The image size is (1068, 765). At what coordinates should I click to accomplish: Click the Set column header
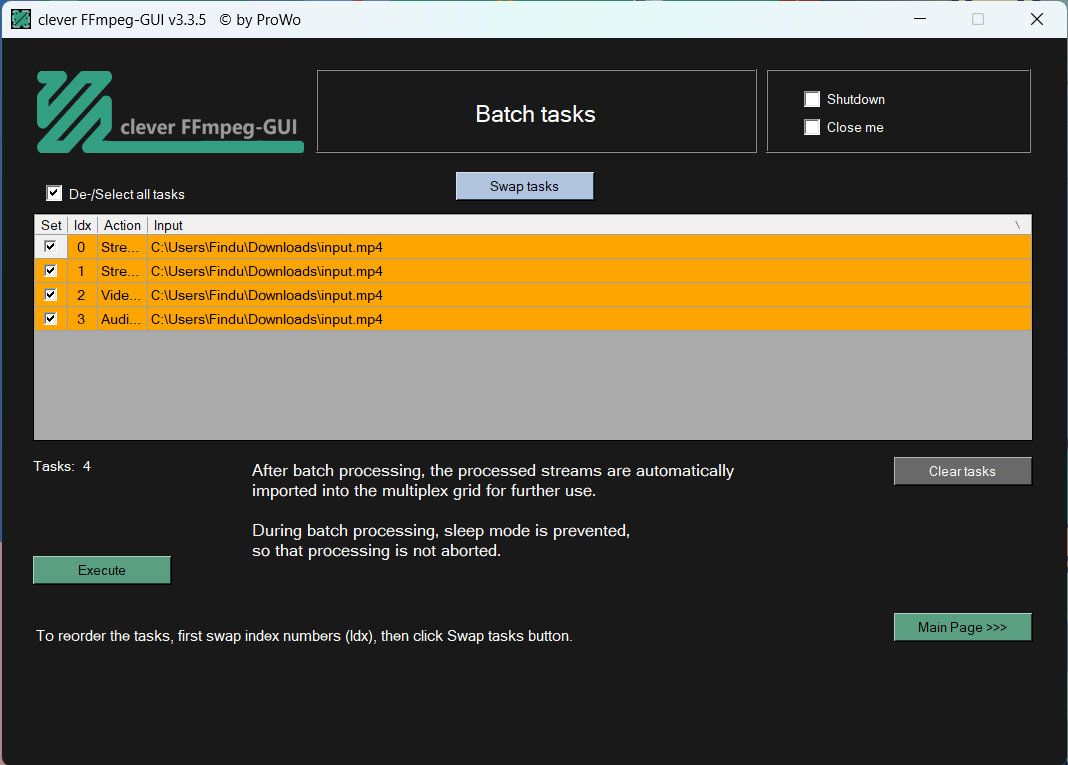coord(51,225)
